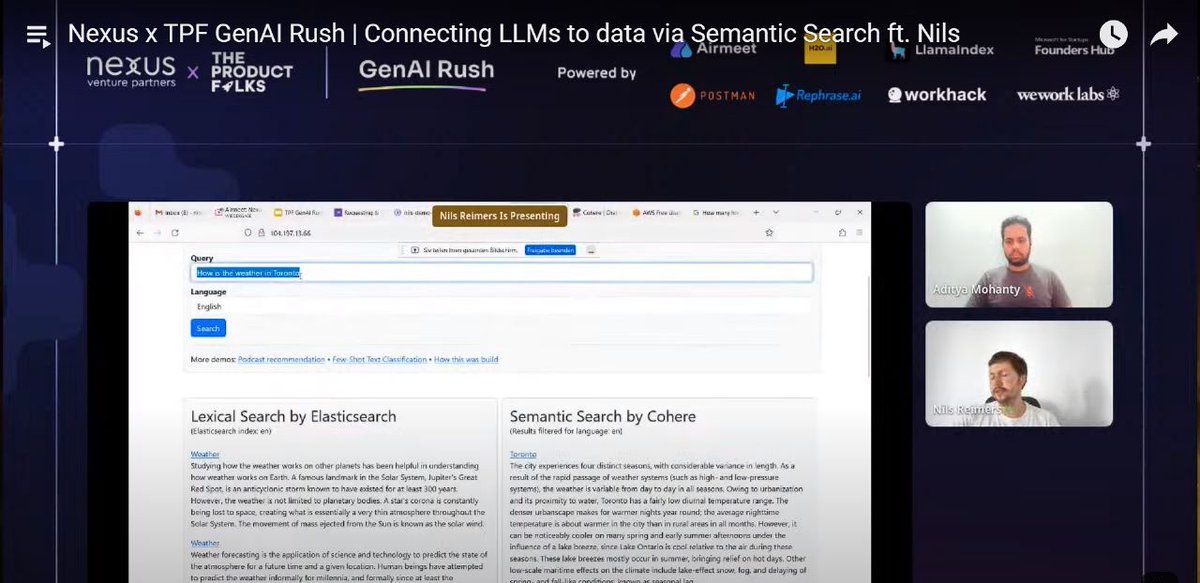Switch to the TPF GenAI Rush tab
The width and height of the screenshot is (1200, 583).
point(297,213)
